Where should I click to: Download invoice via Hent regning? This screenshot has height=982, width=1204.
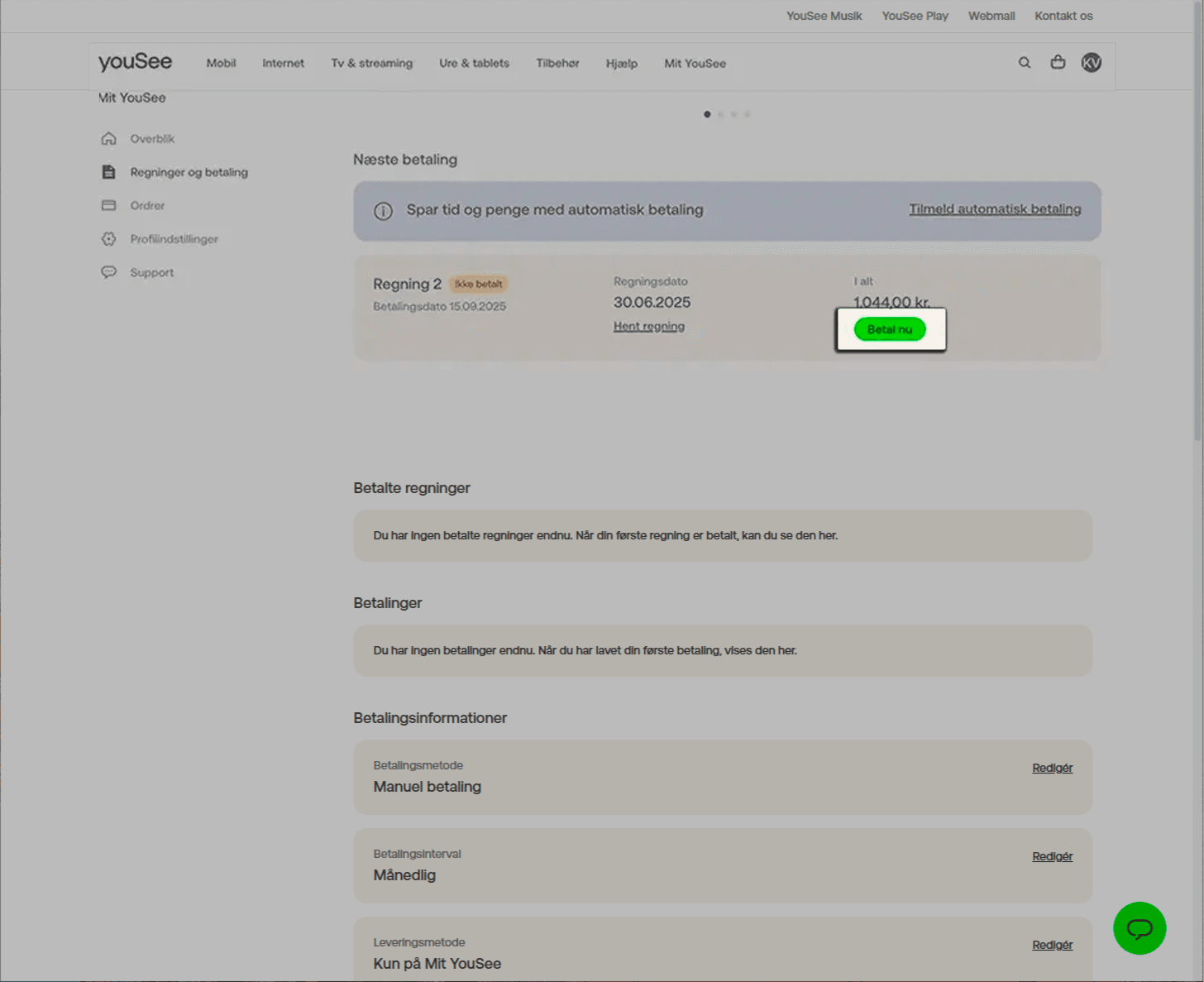[648, 327]
